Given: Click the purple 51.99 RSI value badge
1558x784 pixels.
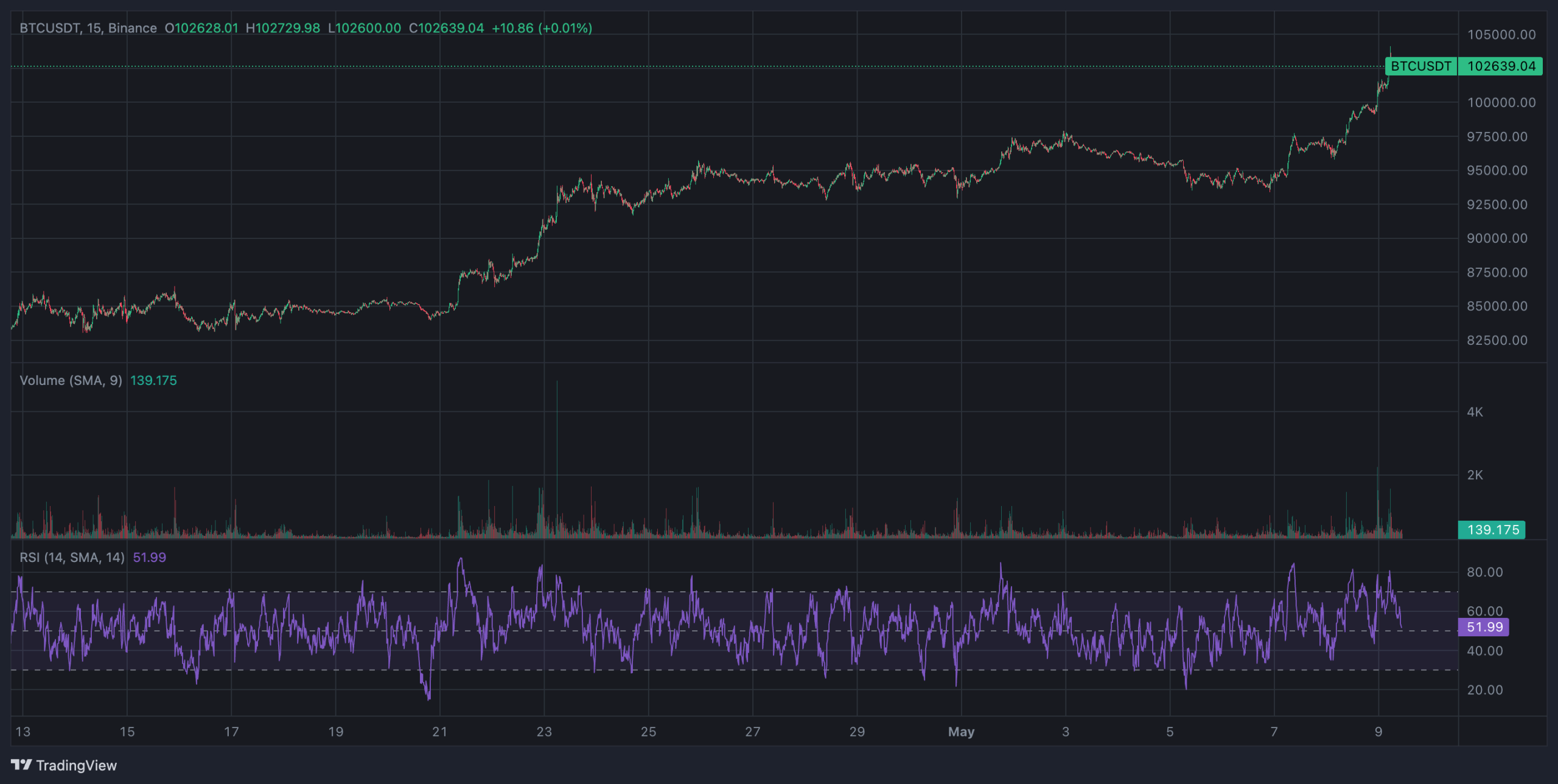Looking at the screenshot, I should tap(1483, 627).
